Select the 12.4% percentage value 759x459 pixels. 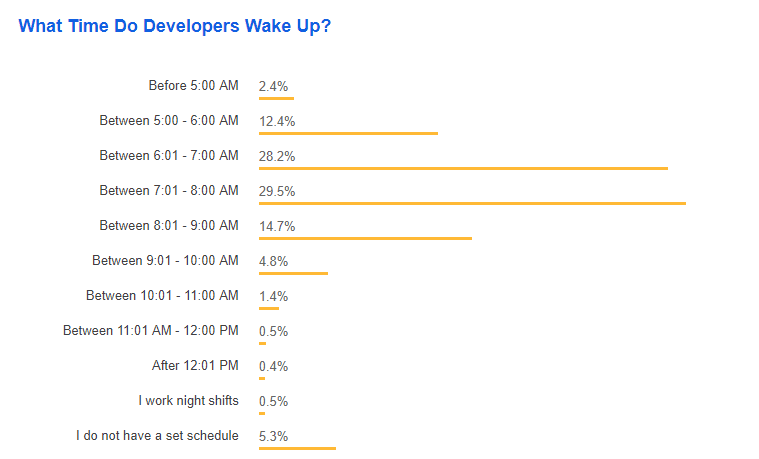[x=277, y=121]
